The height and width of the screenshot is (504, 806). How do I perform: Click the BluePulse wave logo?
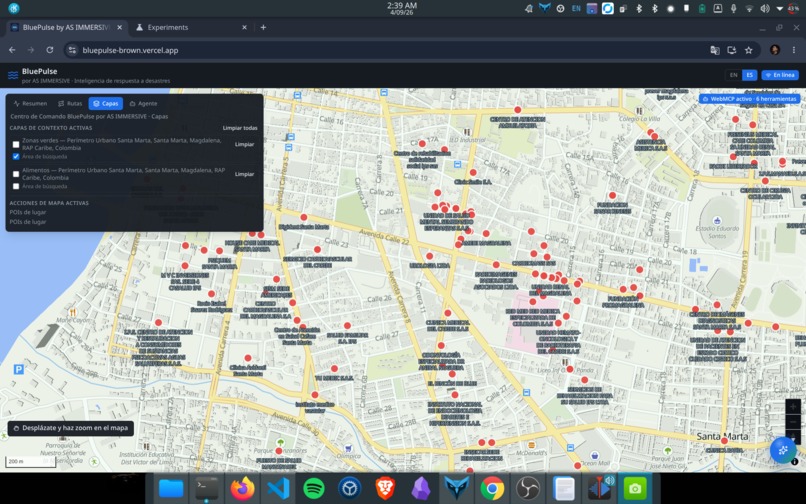pos(13,76)
